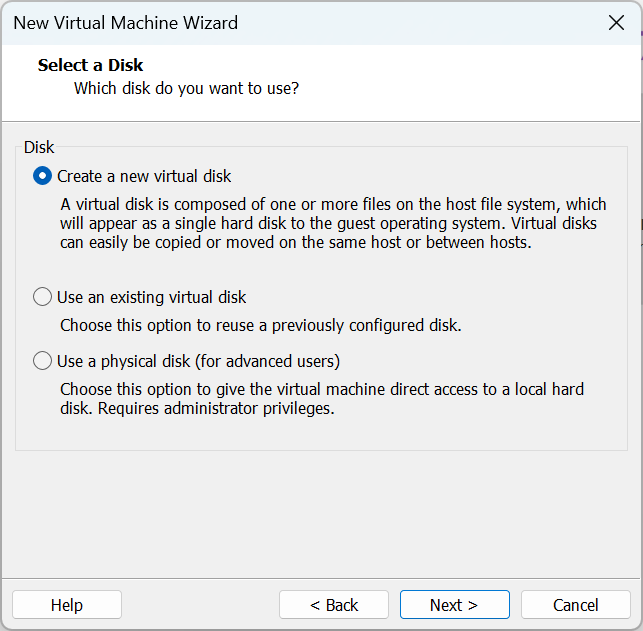This screenshot has width=643, height=631.
Task: Click the blank space between Help and Back buttons
Action: (200, 605)
